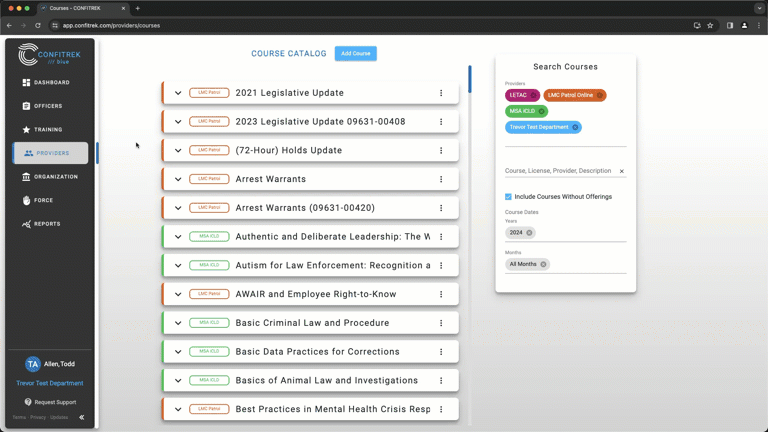Click the LMC Patrol tag on 2021 Legislative Update

[209, 93]
